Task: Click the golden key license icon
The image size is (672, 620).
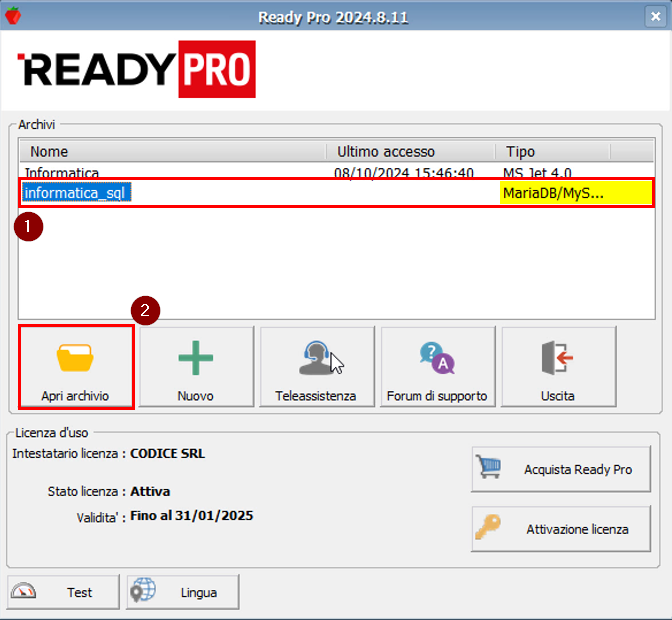Action: (488, 527)
